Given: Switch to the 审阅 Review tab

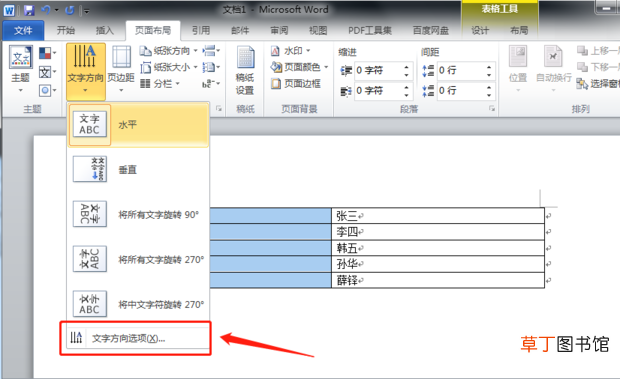Looking at the screenshot, I should 279,30.
